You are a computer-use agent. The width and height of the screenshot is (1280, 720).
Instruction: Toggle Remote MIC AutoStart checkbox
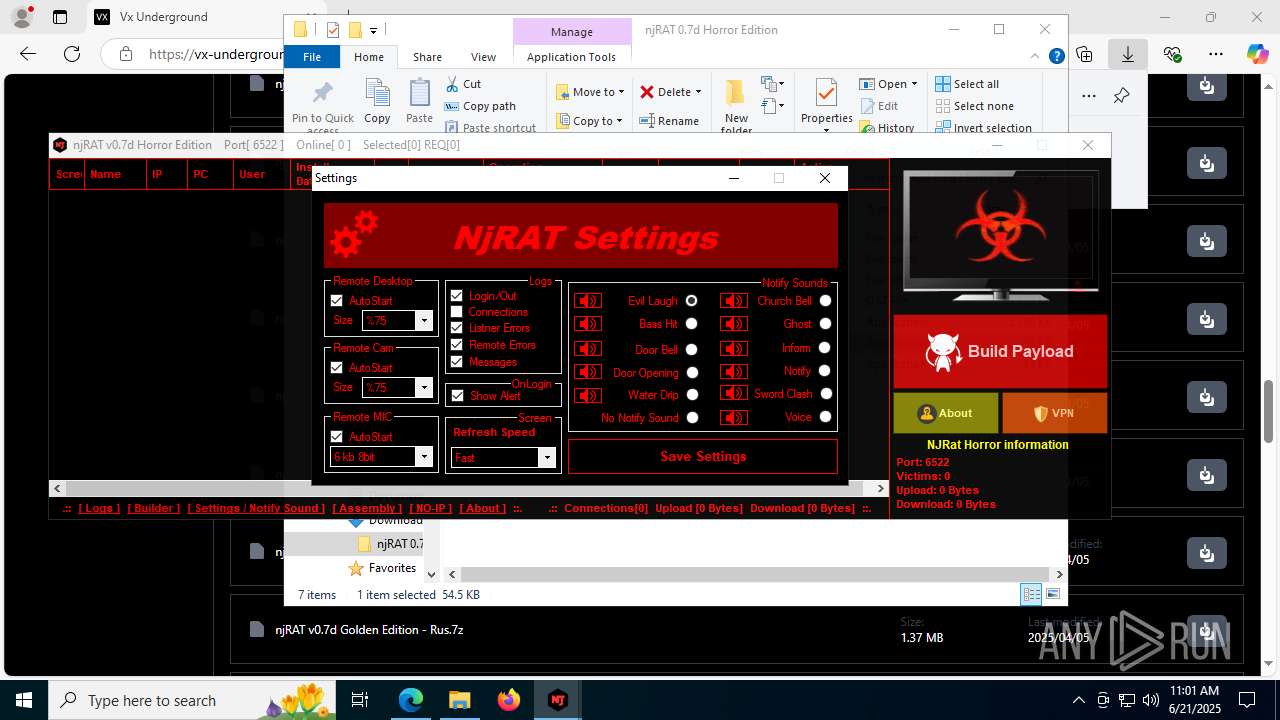click(x=337, y=436)
